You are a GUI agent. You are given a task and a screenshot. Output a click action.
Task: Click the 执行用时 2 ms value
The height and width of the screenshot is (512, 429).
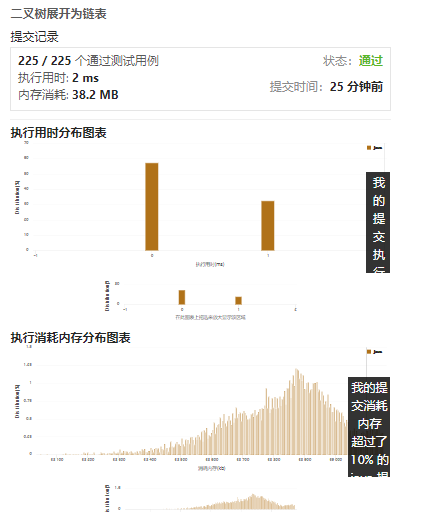(85, 78)
